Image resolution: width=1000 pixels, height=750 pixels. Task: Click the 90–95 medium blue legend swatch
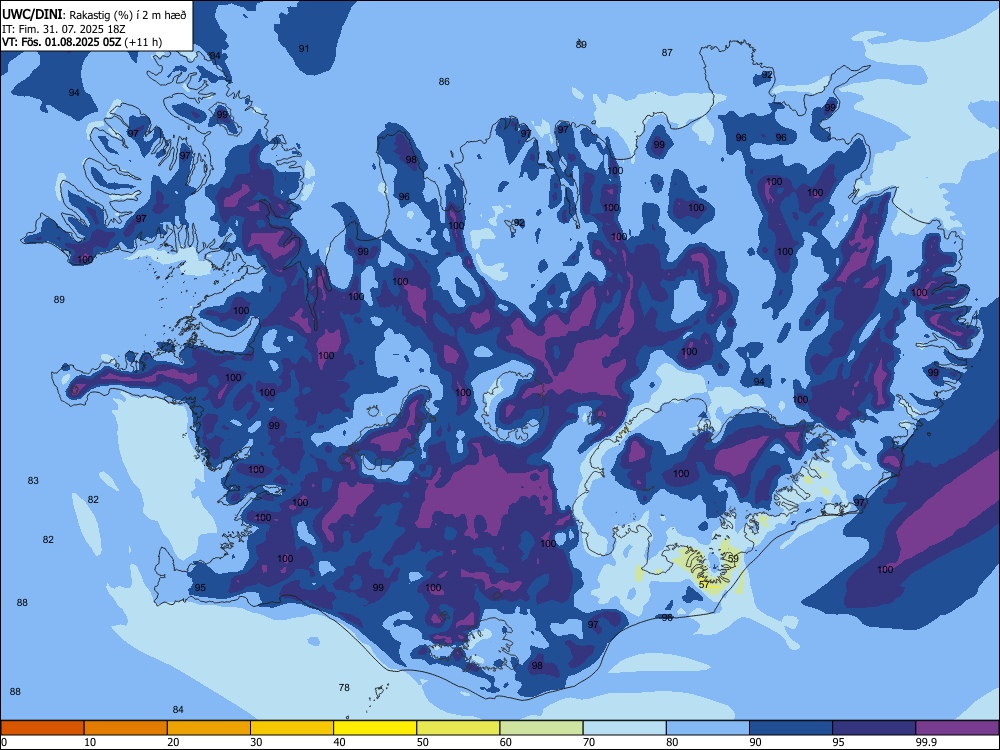coord(791,728)
